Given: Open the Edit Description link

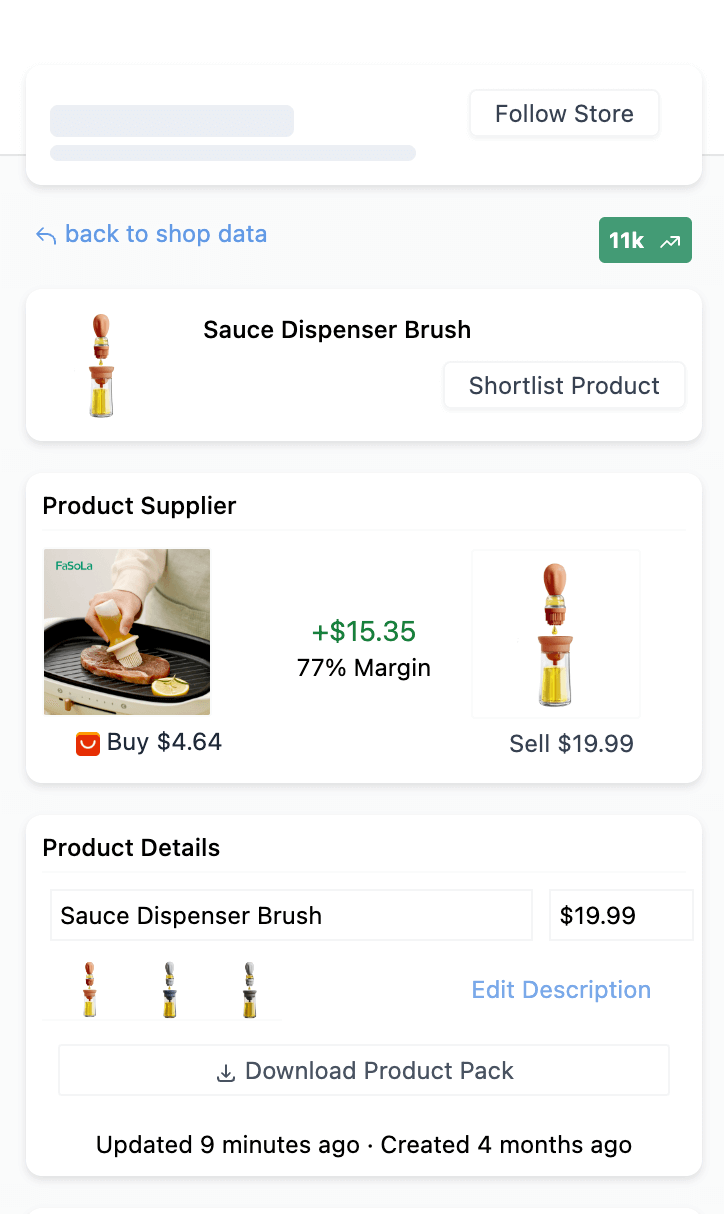Looking at the screenshot, I should point(561,990).
